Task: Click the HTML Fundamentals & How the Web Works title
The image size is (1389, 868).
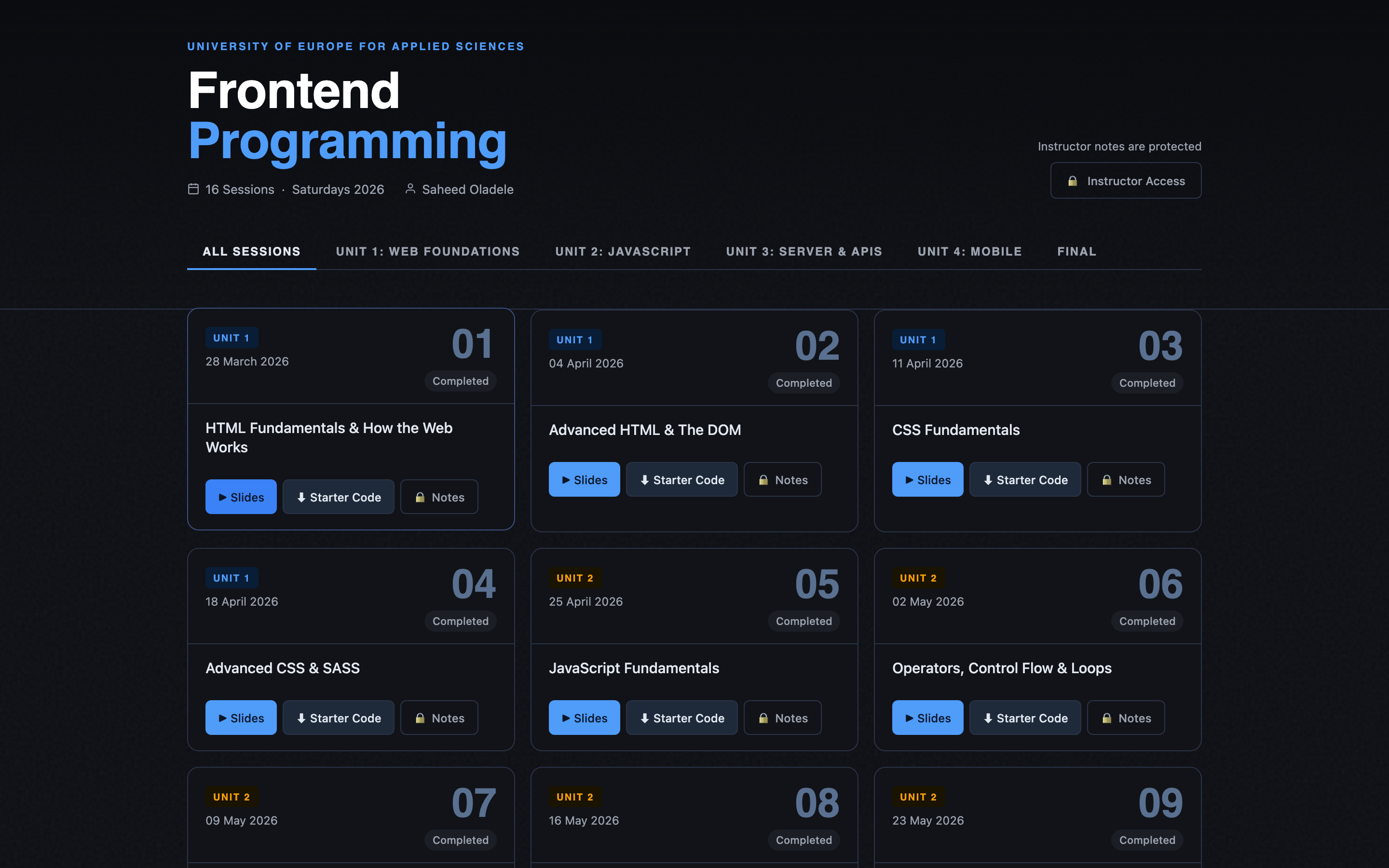Action: [x=329, y=437]
